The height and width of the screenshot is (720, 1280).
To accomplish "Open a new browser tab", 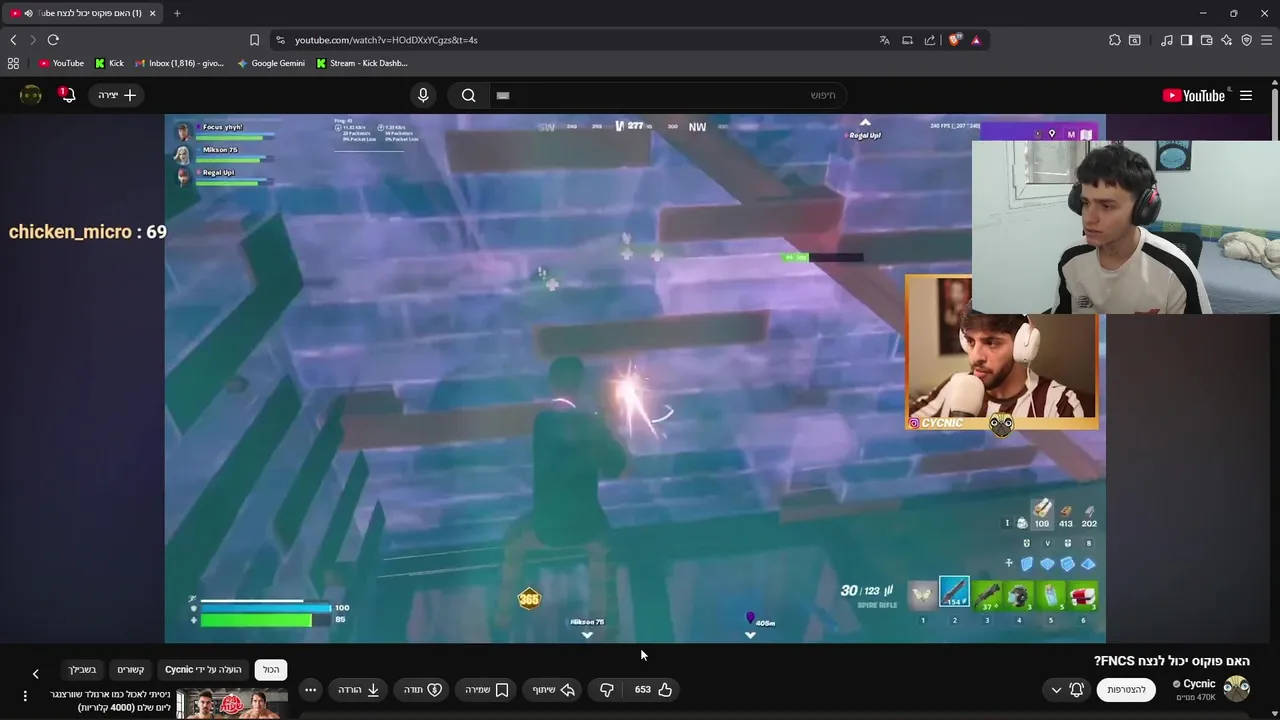I will coord(177,13).
